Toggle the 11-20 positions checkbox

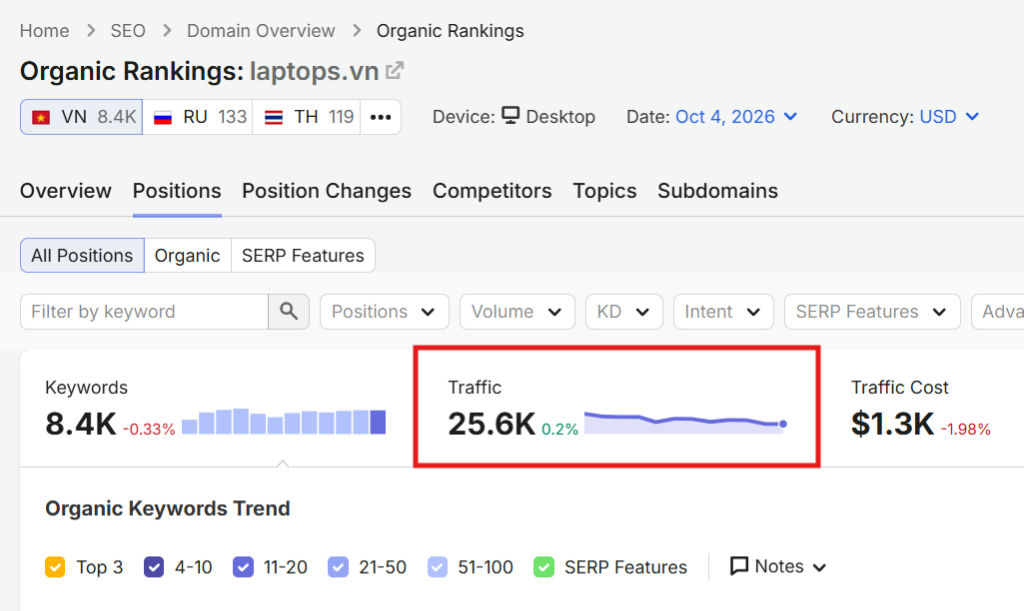pyautogui.click(x=243, y=567)
